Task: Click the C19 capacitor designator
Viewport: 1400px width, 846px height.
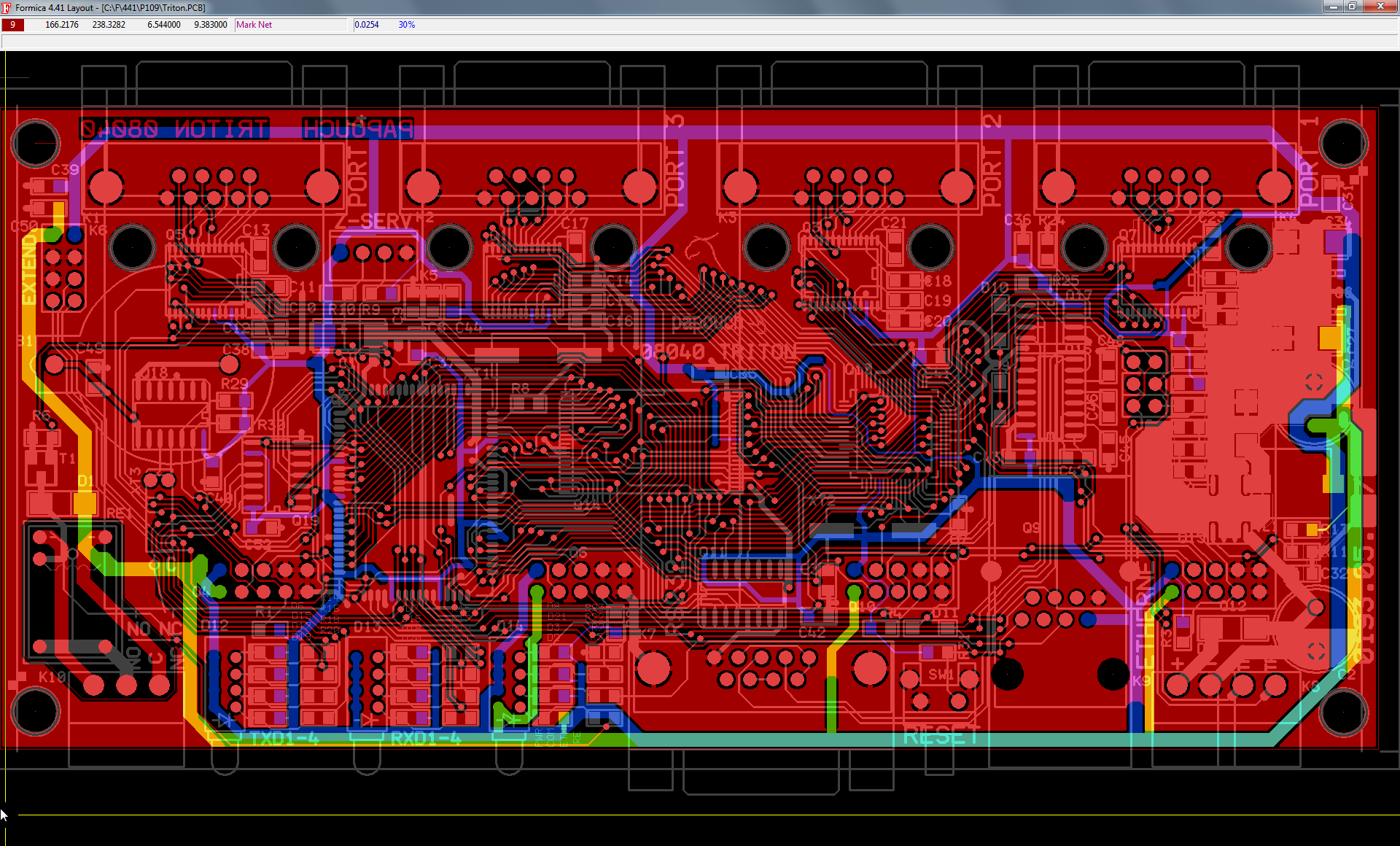Action: click(x=938, y=300)
